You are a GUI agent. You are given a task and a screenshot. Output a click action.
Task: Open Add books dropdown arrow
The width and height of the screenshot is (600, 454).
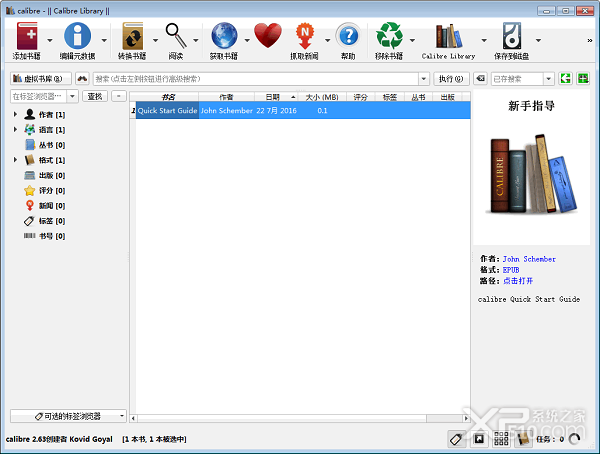50,40
